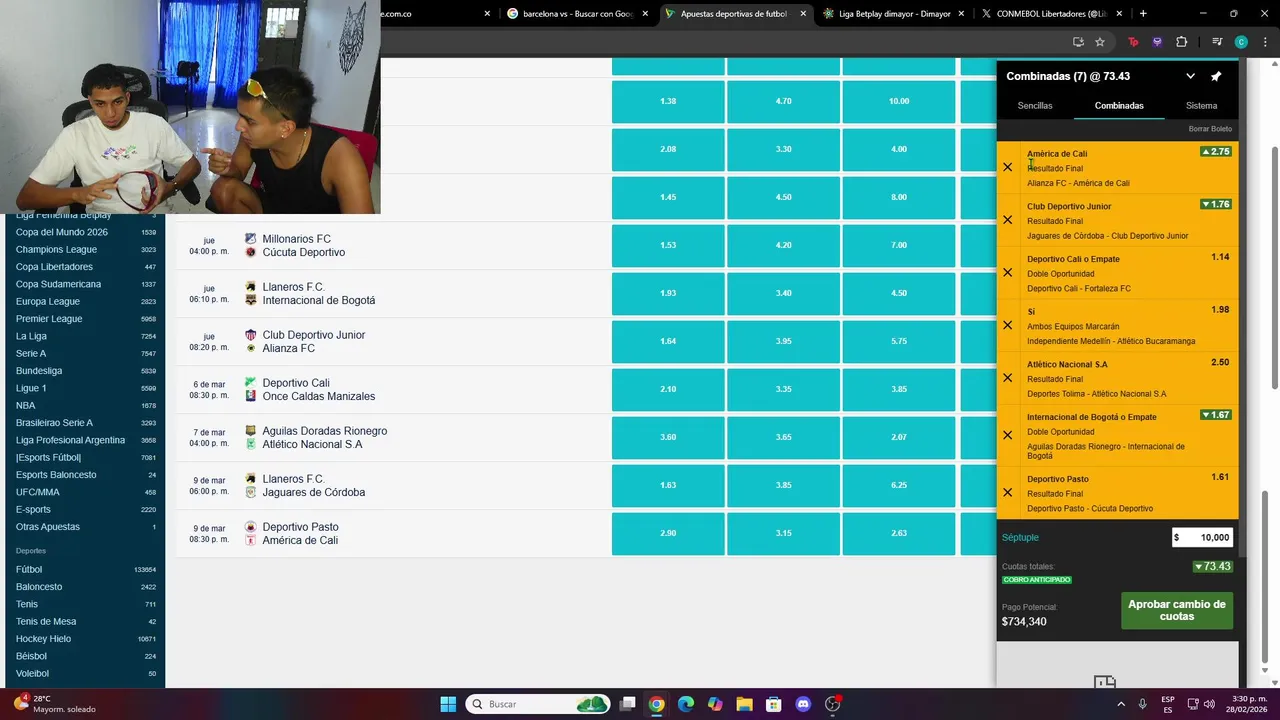The height and width of the screenshot is (720, 1280).
Task: Select 2.07 odds for Atlético Nacional S.A
Action: [898, 437]
